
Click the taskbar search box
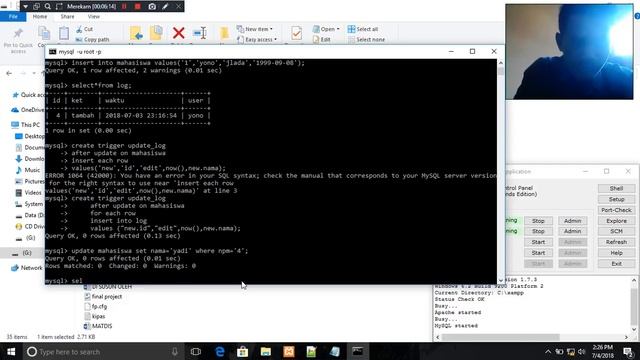coord(104,351)
